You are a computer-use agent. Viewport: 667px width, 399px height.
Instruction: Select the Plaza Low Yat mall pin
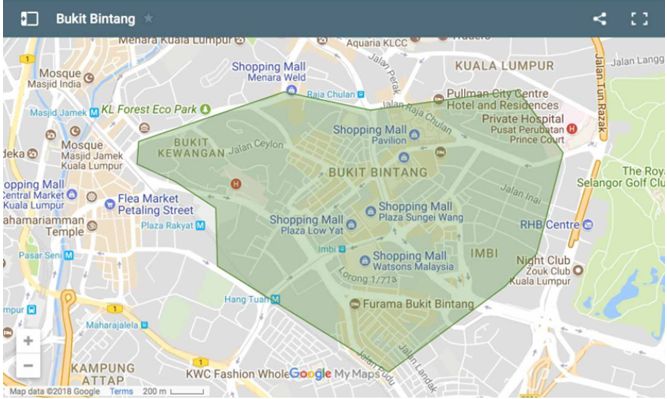point(351,224)
